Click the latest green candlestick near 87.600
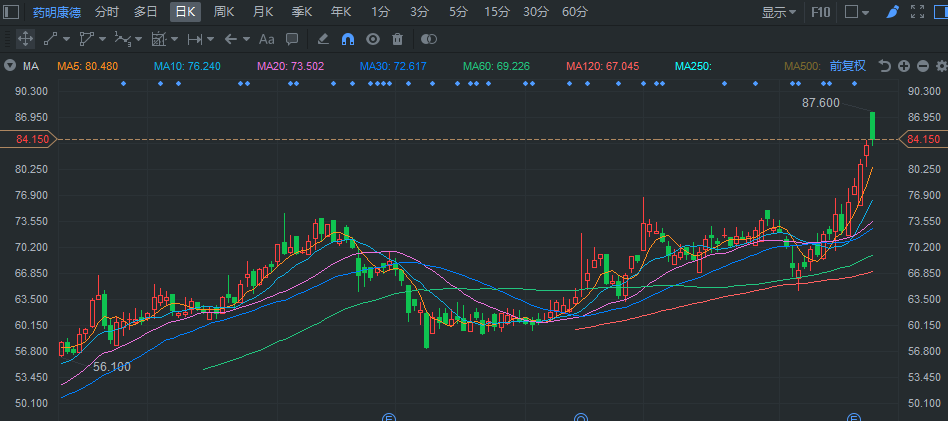Screen dimensions: 948x421 (x=872, y=126)
